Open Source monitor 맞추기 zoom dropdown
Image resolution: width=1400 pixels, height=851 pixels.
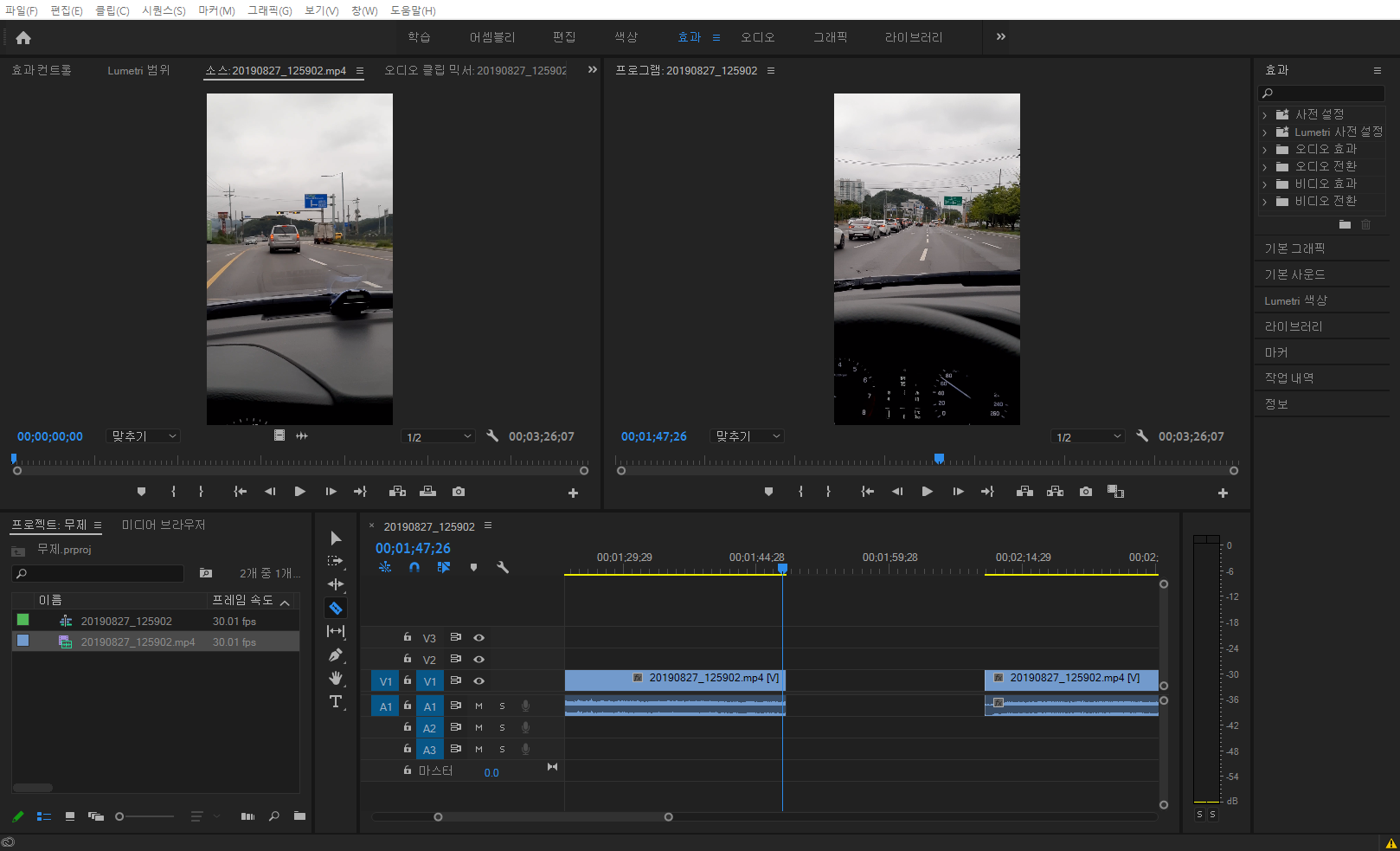[x=144, y=436]
